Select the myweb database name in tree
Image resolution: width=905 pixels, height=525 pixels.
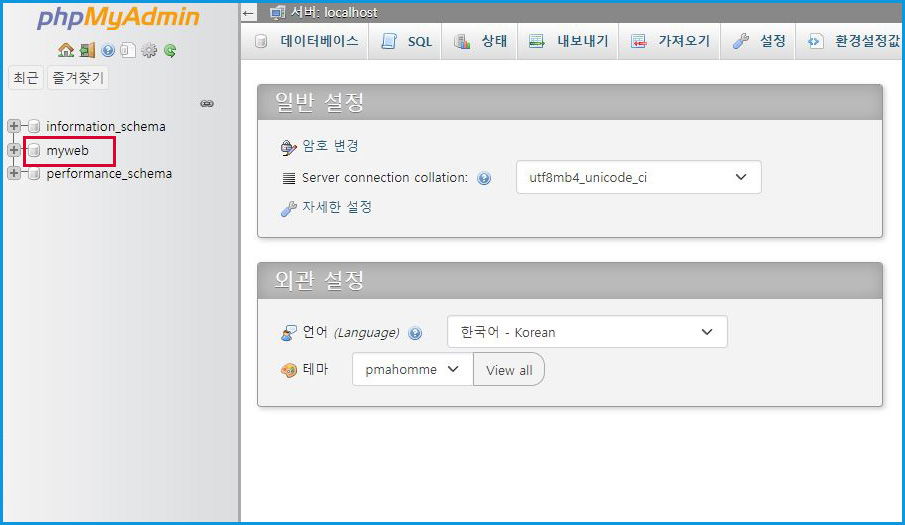68,150
